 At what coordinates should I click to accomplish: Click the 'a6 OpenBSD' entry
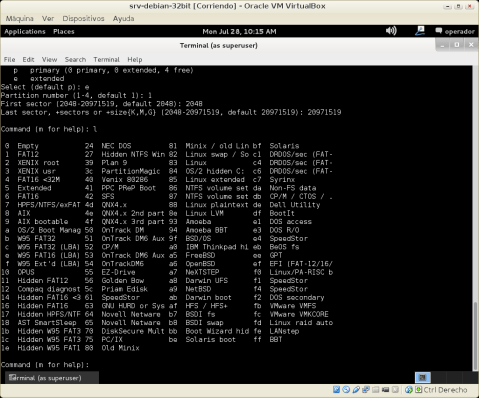(x=192, y=264)
